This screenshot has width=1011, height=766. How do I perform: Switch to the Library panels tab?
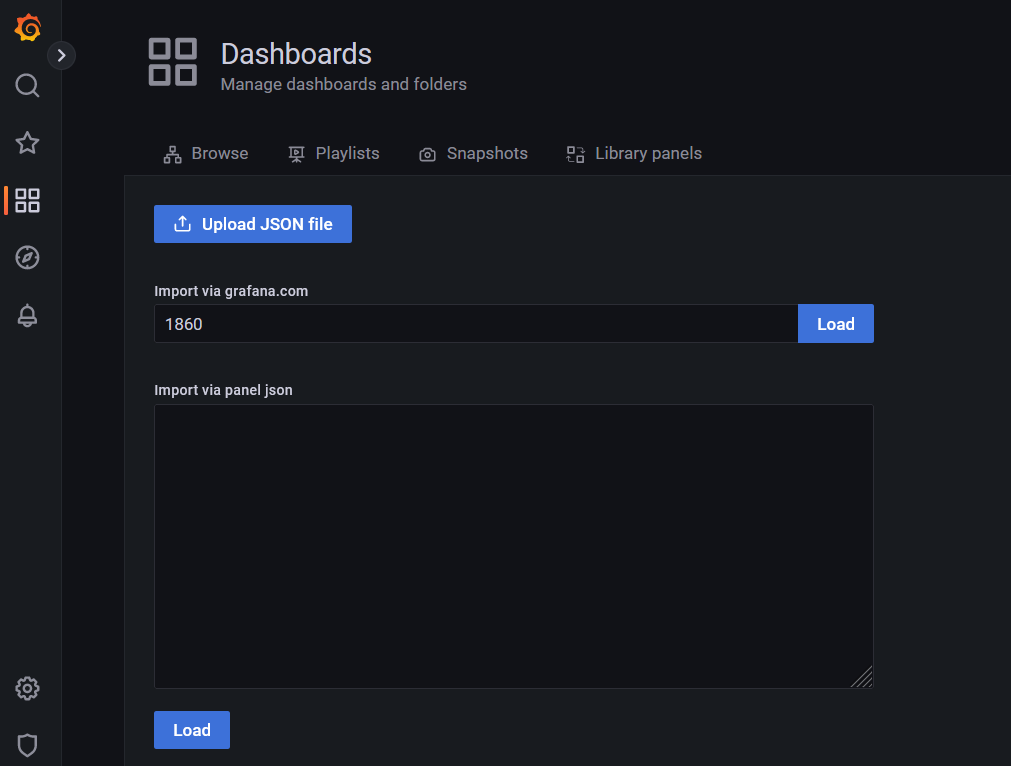click(x=634, y=154)
